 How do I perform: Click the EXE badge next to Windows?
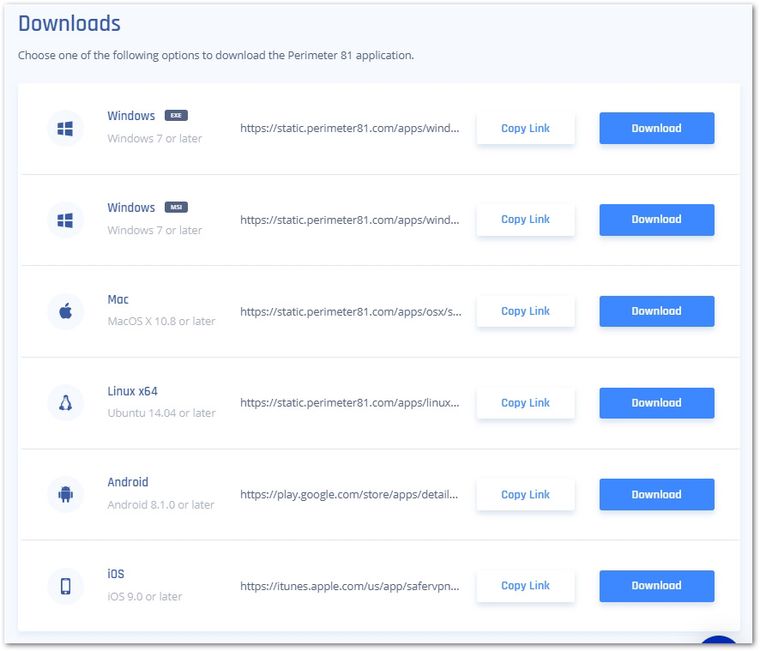tap(176, 115)
